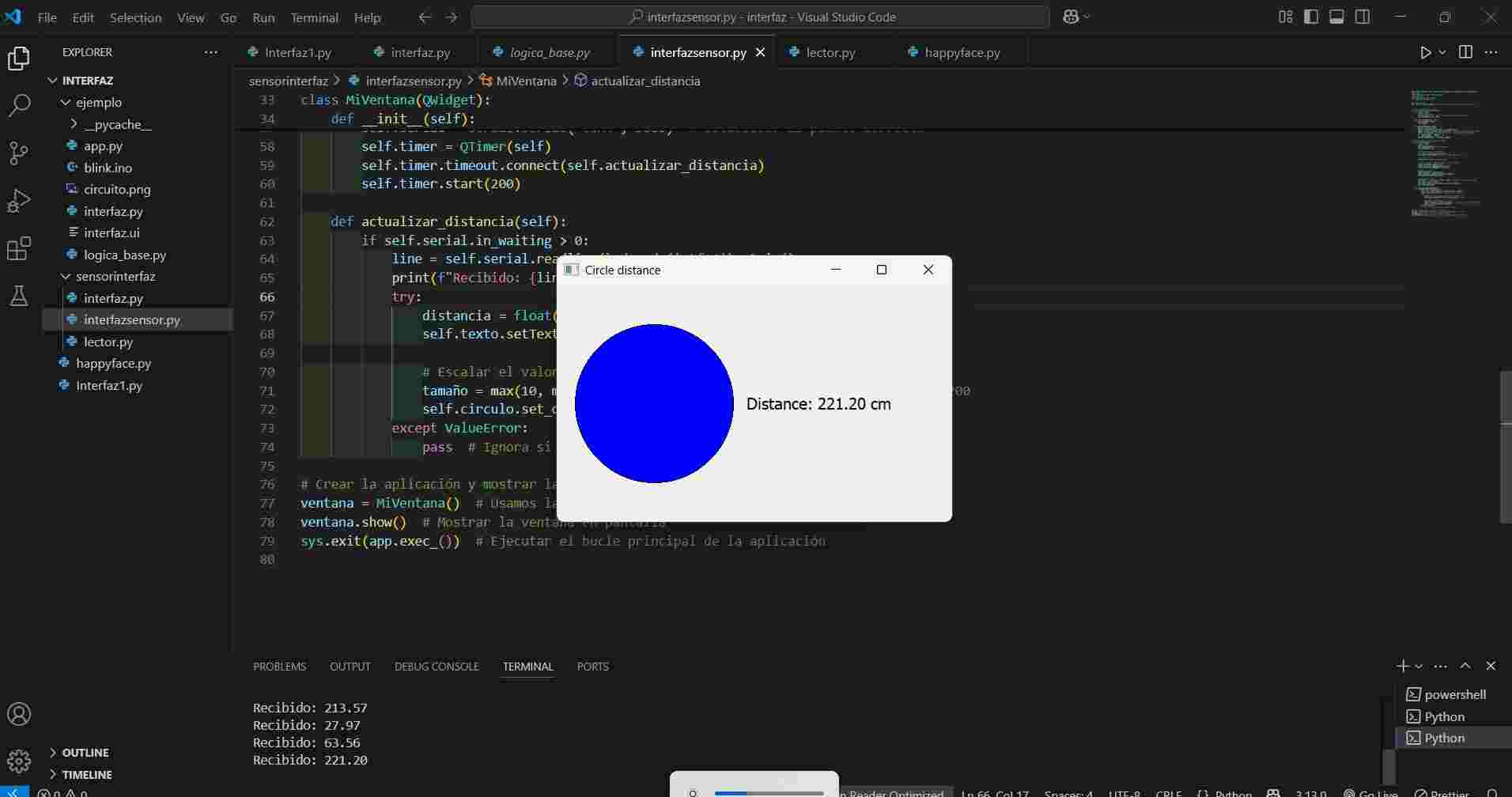Open the Extensions view
The height and width of the screenshot is (797, 1512).
19,248
